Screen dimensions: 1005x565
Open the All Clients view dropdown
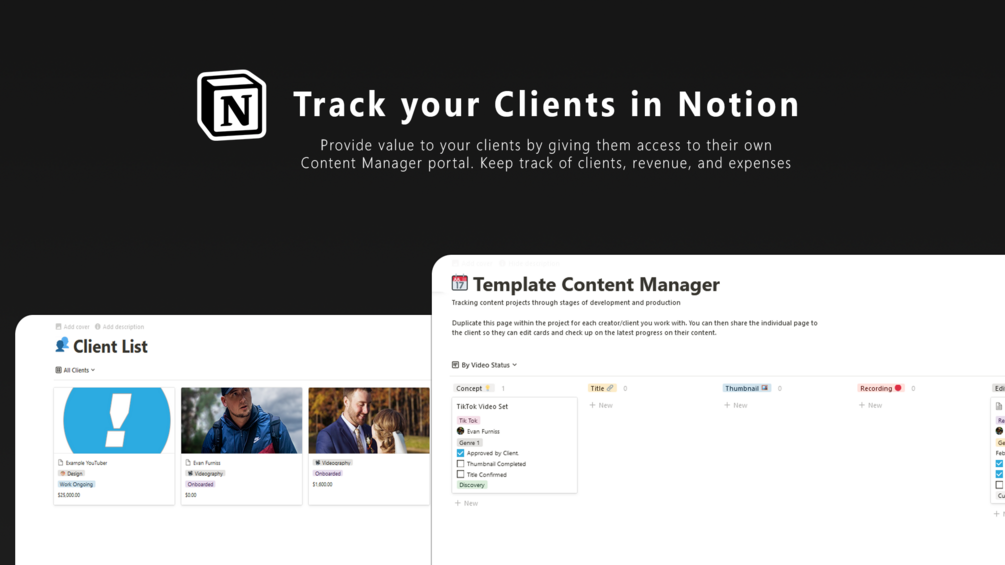(x=75, y=370)
